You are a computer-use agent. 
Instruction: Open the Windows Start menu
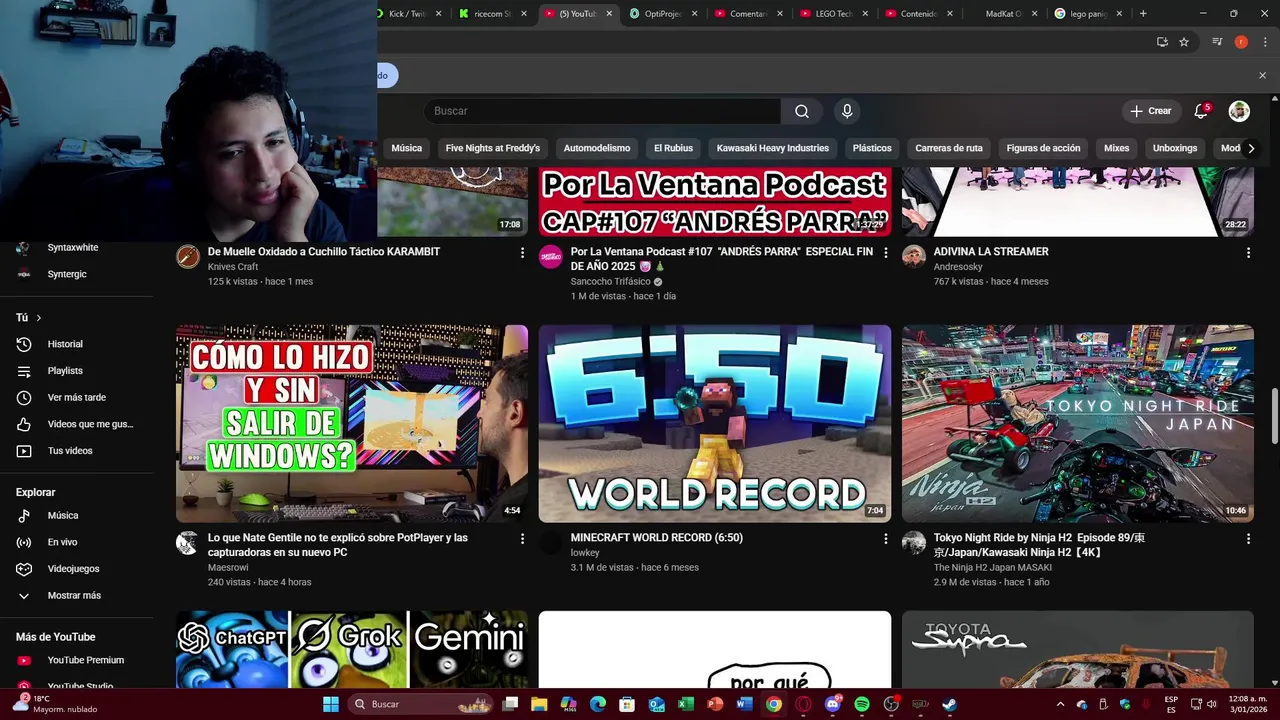[330, 704]
